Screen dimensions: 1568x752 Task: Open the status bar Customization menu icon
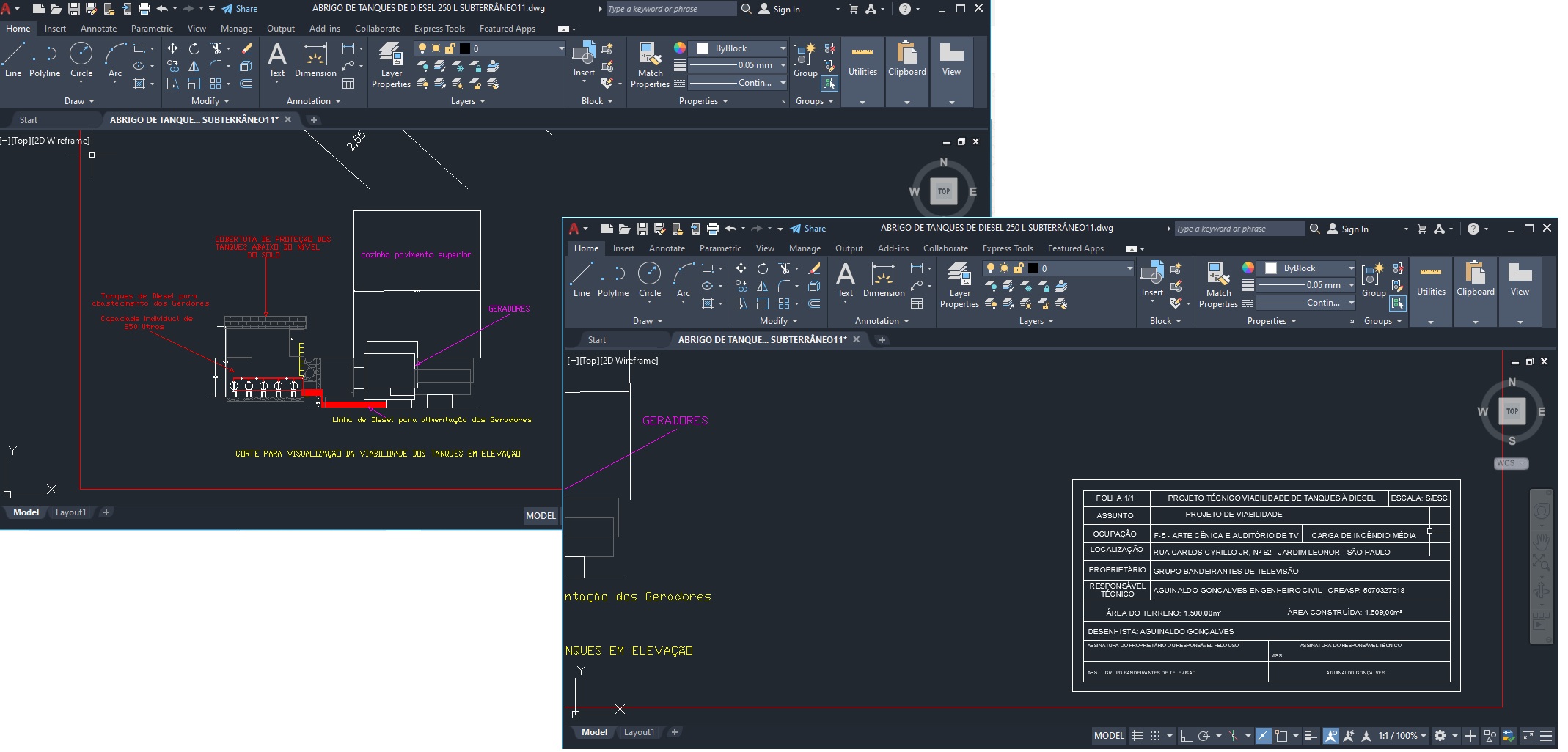tap(1546, 736)
